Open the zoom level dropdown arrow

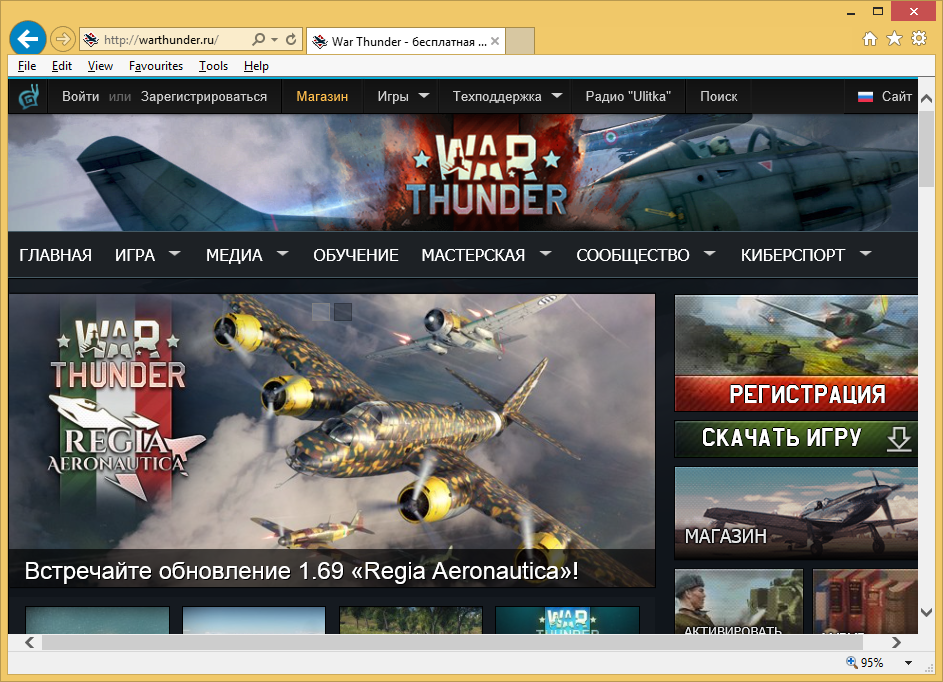pyautogui.click(x=908, y=663)
